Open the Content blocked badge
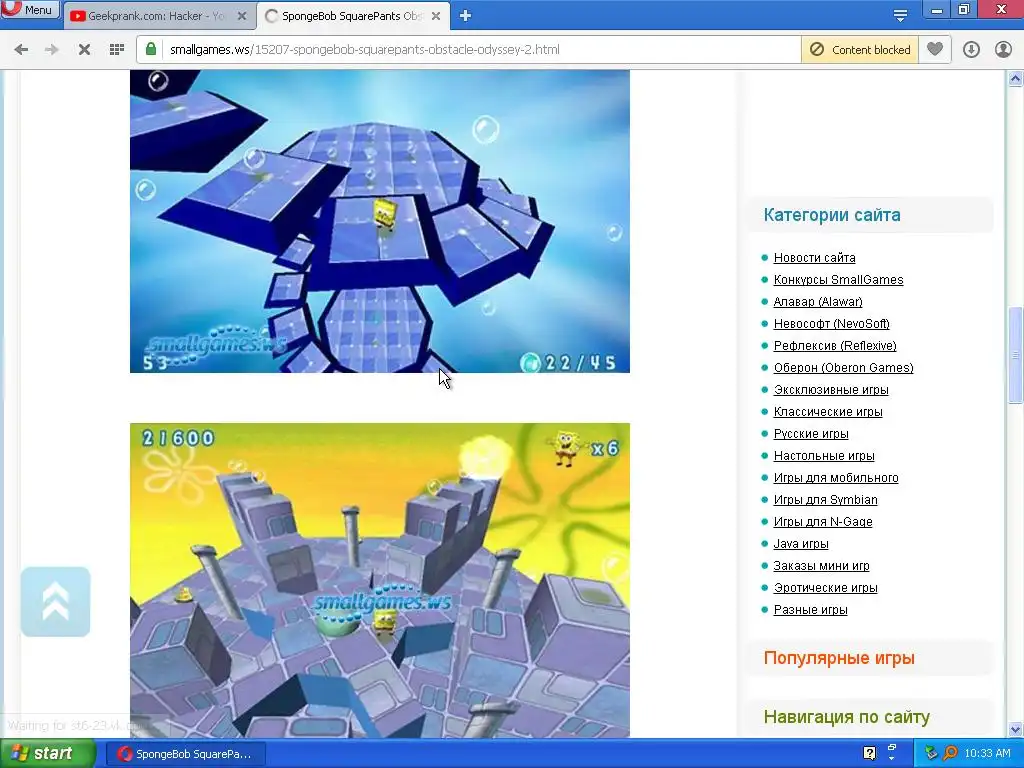Image resolution: width=1024 pixels, height=768 pixels. (x=859, y=50)
